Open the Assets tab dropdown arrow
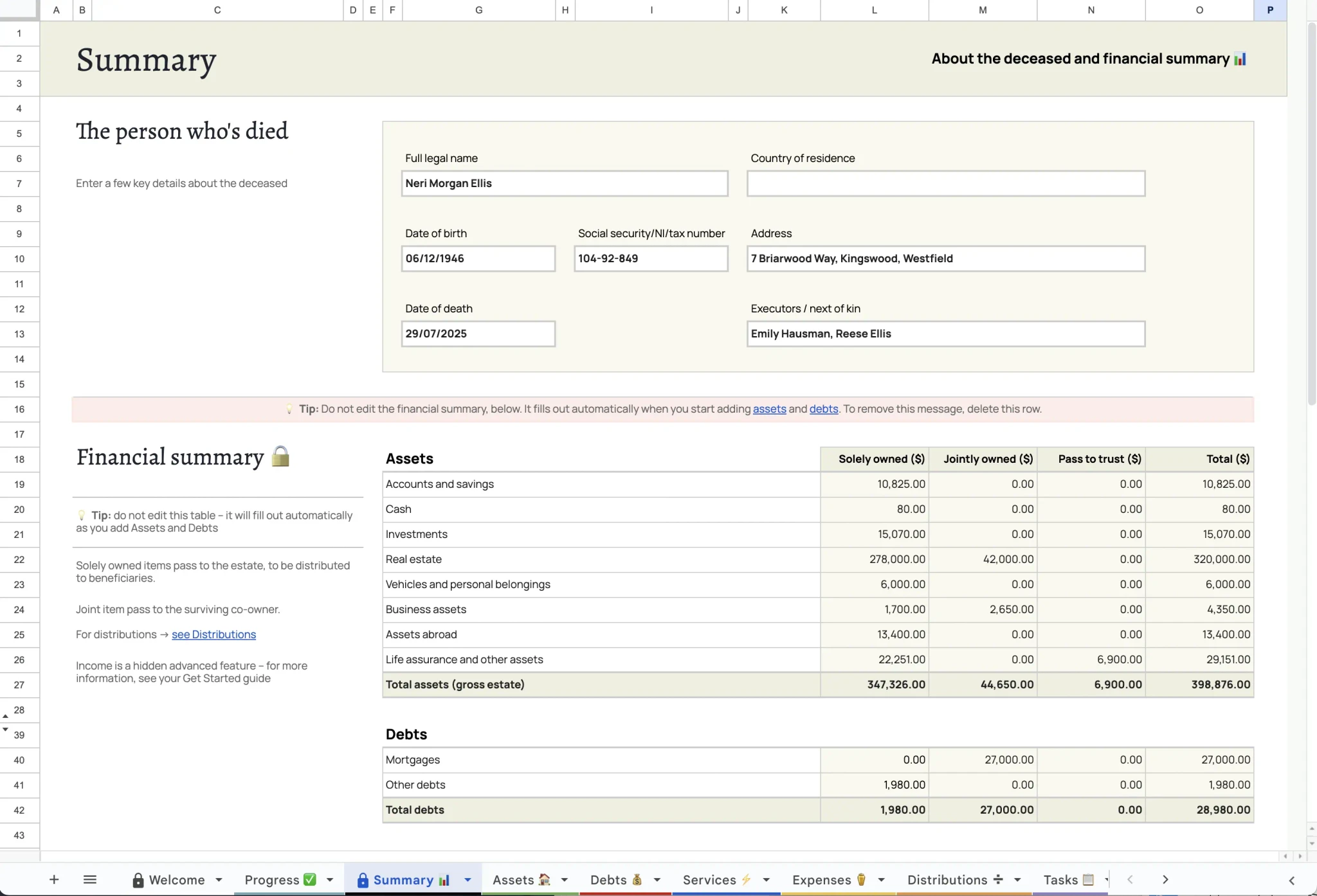 (x=564, y=879)
